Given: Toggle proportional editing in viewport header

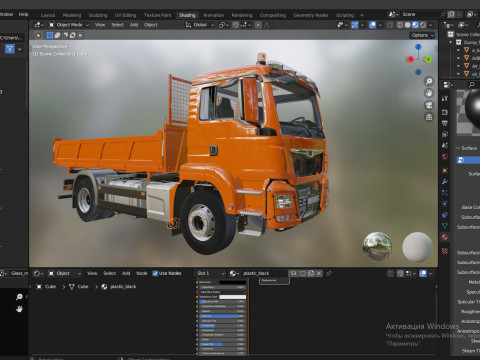Looking at the screenshot, I should 258,25.
